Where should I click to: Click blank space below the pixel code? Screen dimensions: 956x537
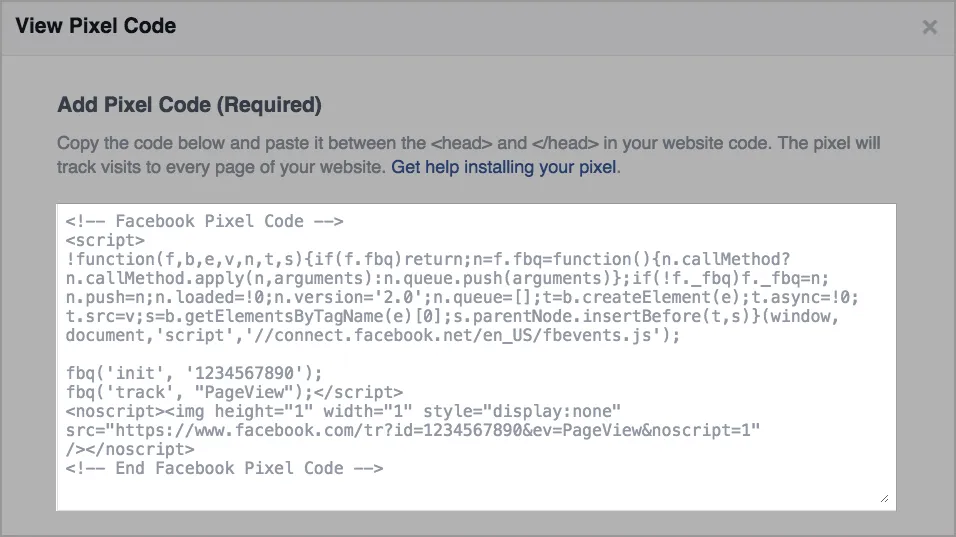476,493
